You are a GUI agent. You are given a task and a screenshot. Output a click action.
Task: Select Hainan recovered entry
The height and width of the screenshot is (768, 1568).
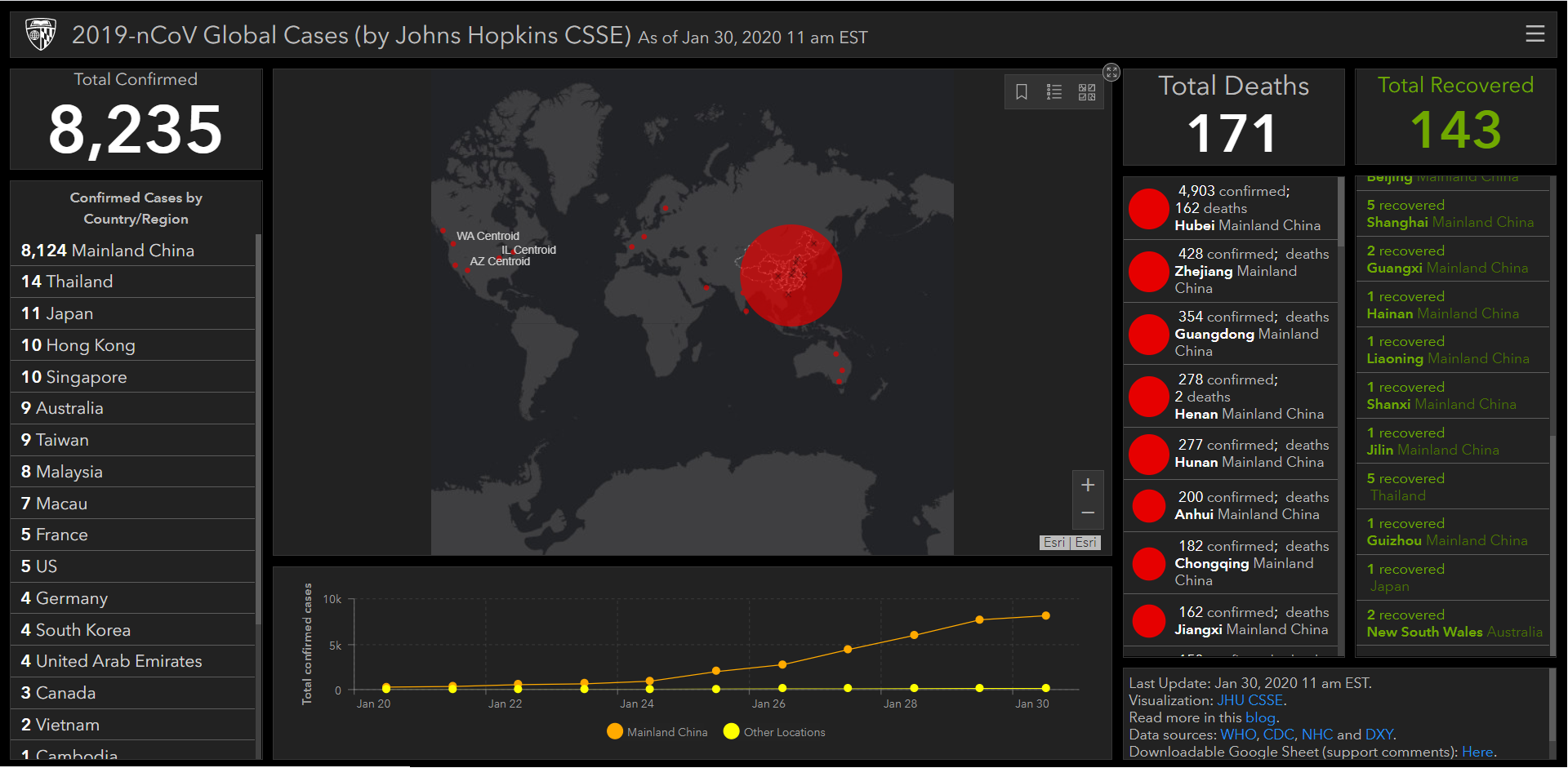click(1453, 305)
